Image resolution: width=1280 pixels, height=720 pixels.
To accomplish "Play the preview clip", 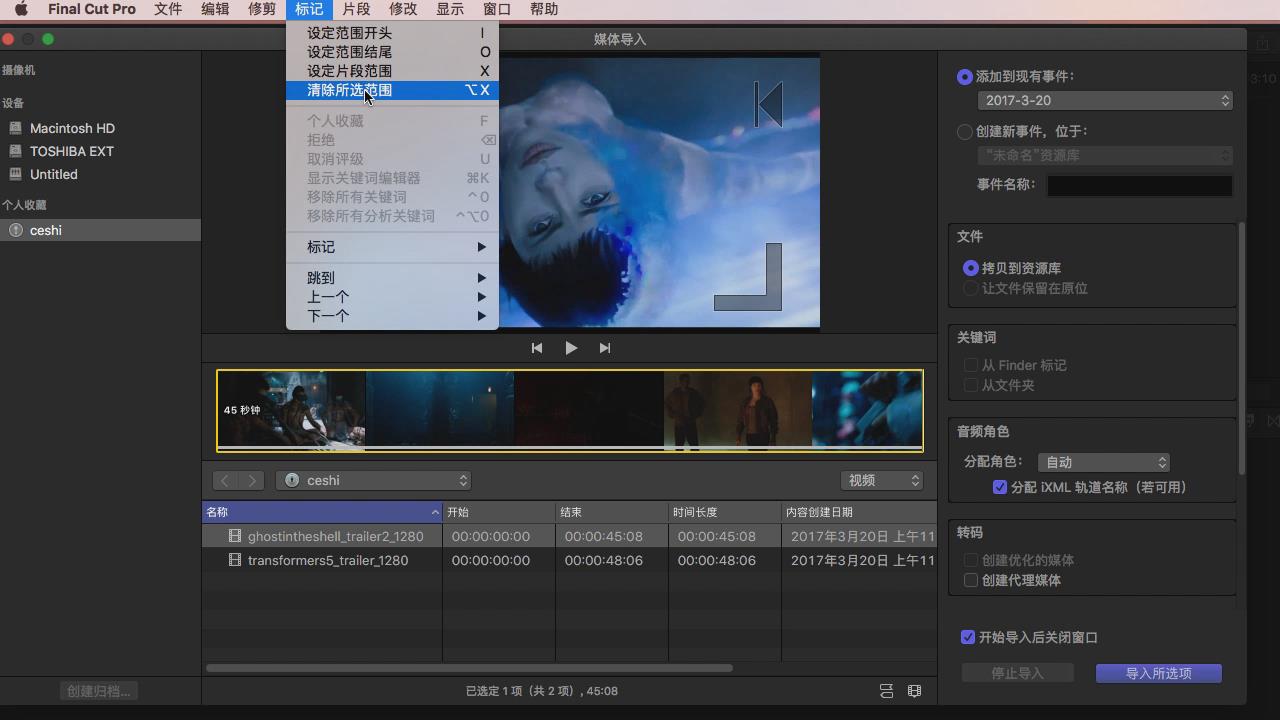I will point(571,348).
